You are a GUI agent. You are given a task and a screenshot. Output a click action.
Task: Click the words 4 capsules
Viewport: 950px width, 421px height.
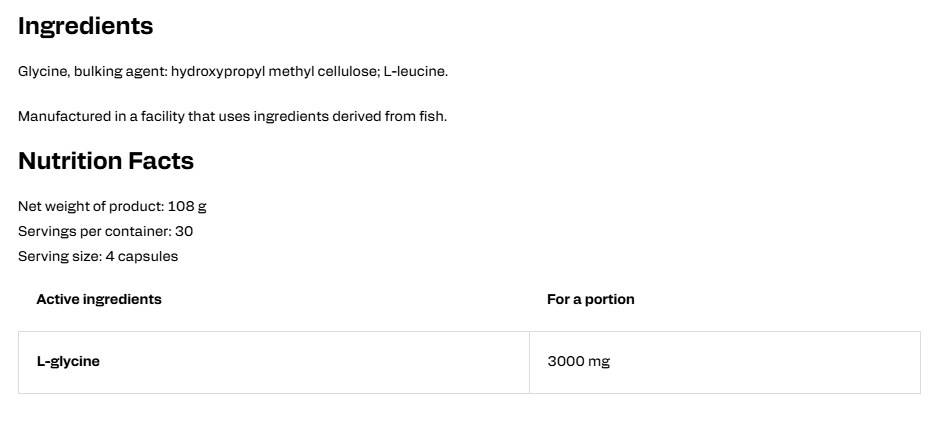tap(142, 256)
